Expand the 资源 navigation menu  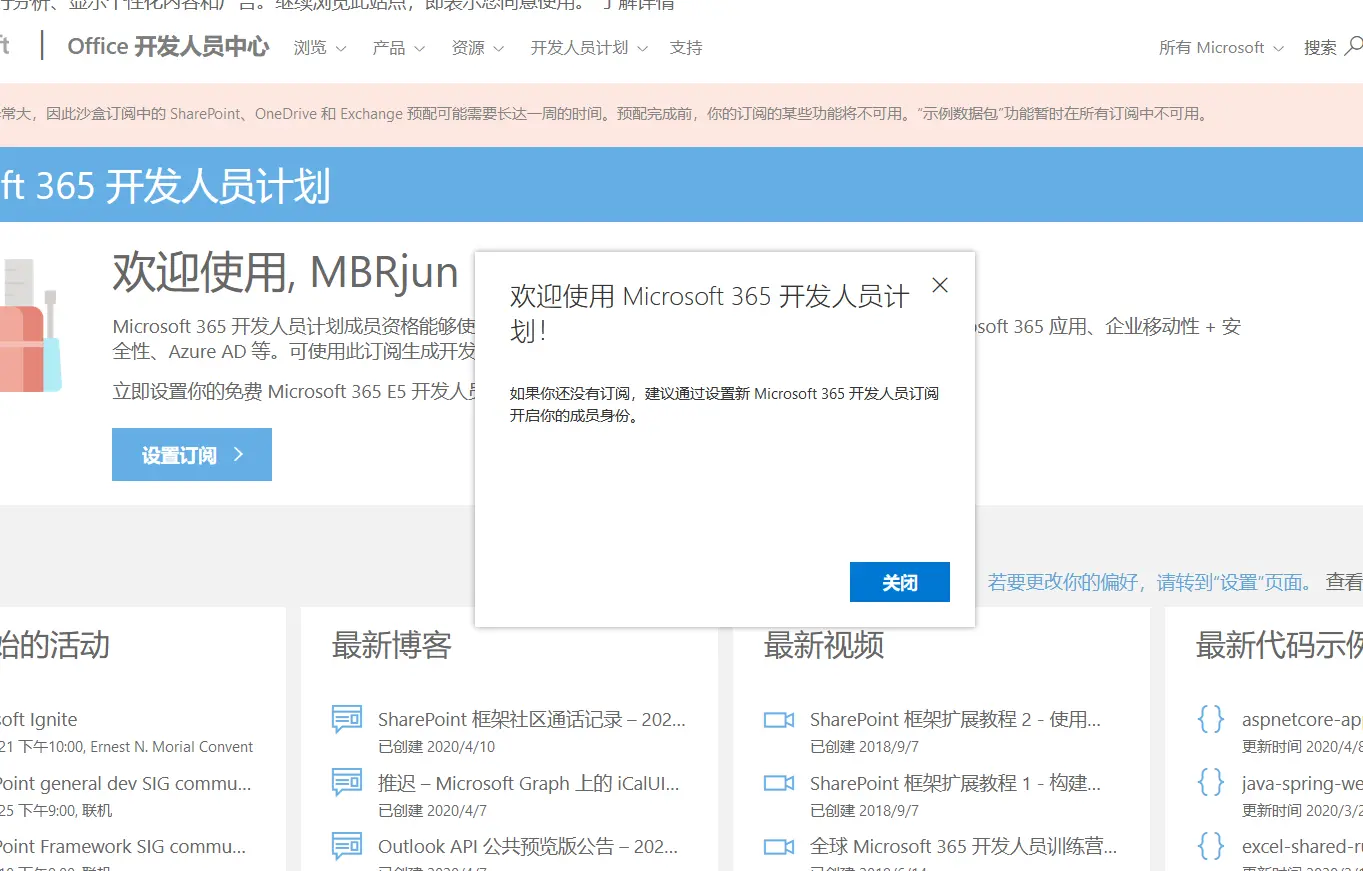pos(478,47)
